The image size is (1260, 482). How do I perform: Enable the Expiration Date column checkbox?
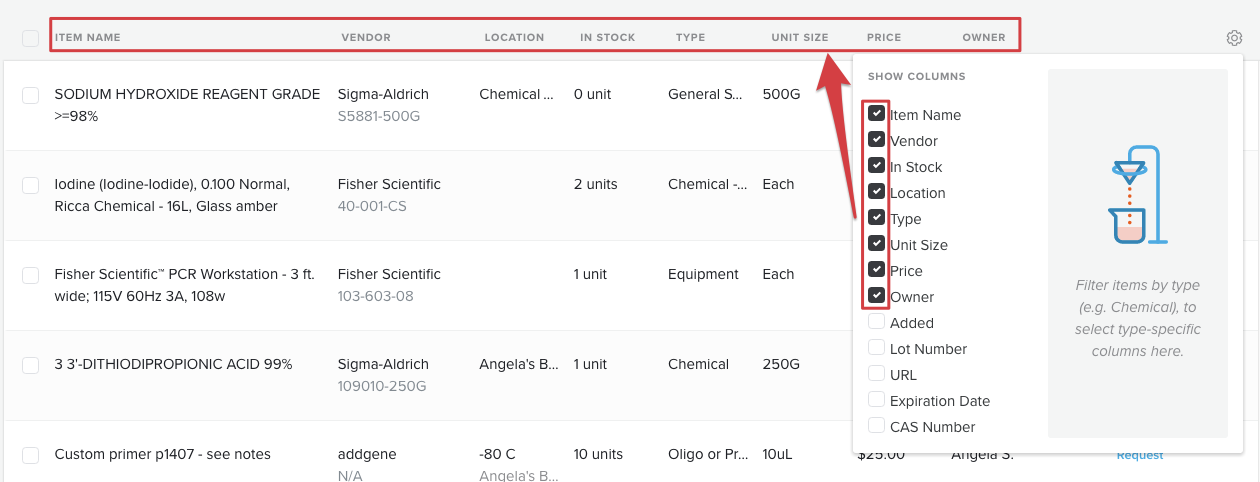(x=877, y=400)
